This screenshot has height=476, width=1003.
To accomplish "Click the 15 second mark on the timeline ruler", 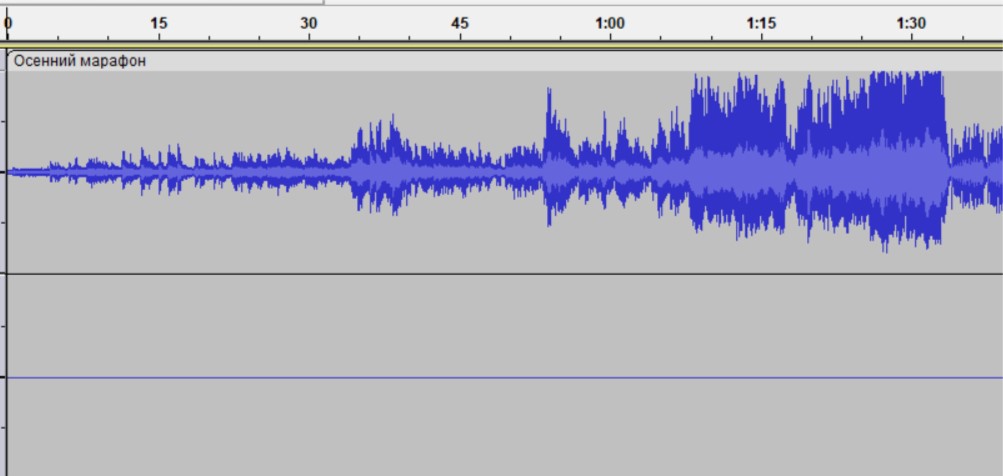I will (x=159, y=24).
